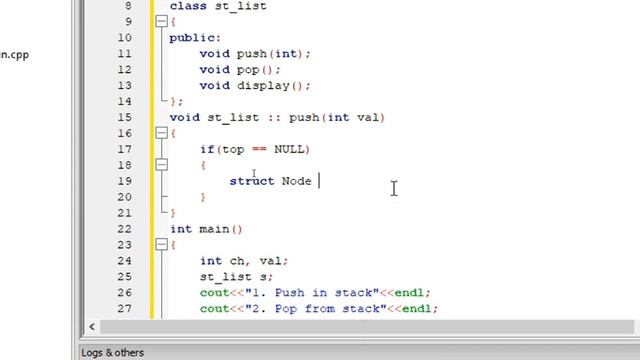
Task: Click line number 27 in the margin
Action: (124, 309)
